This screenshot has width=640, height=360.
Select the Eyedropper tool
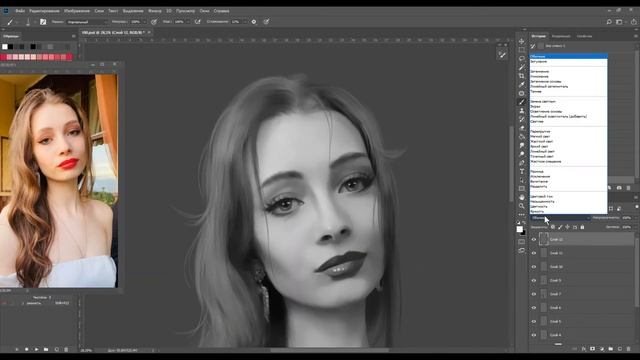click(522, 84)
